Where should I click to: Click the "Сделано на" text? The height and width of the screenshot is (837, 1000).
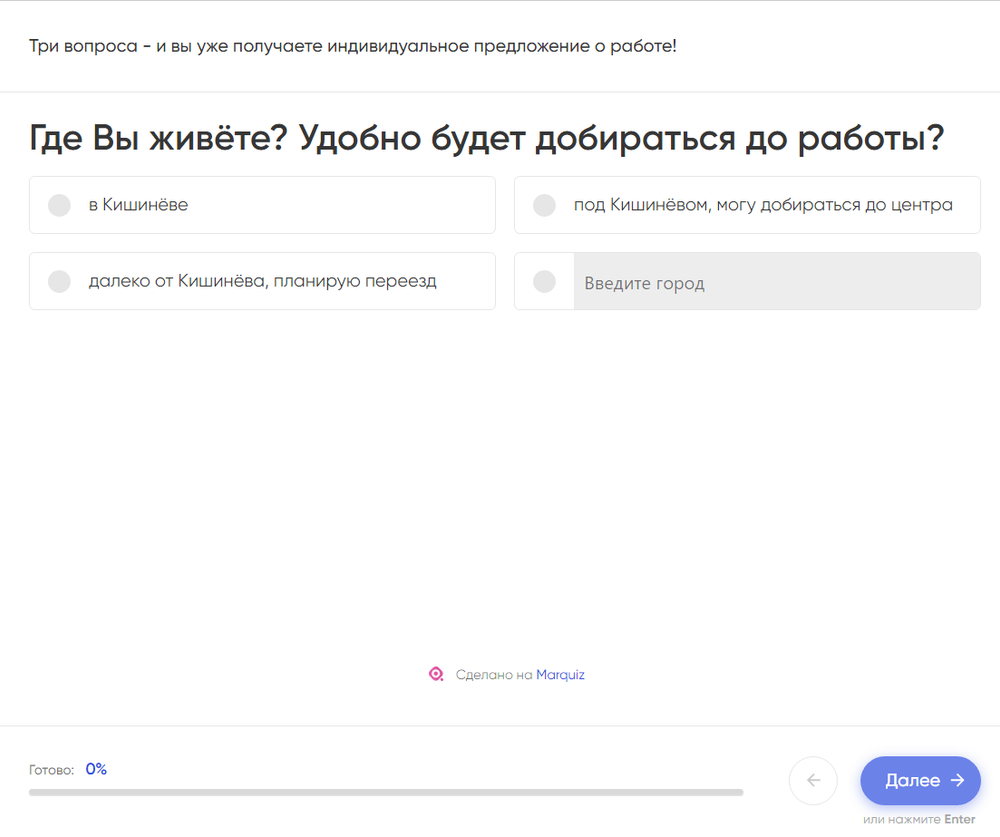click(x=494, y=674)
